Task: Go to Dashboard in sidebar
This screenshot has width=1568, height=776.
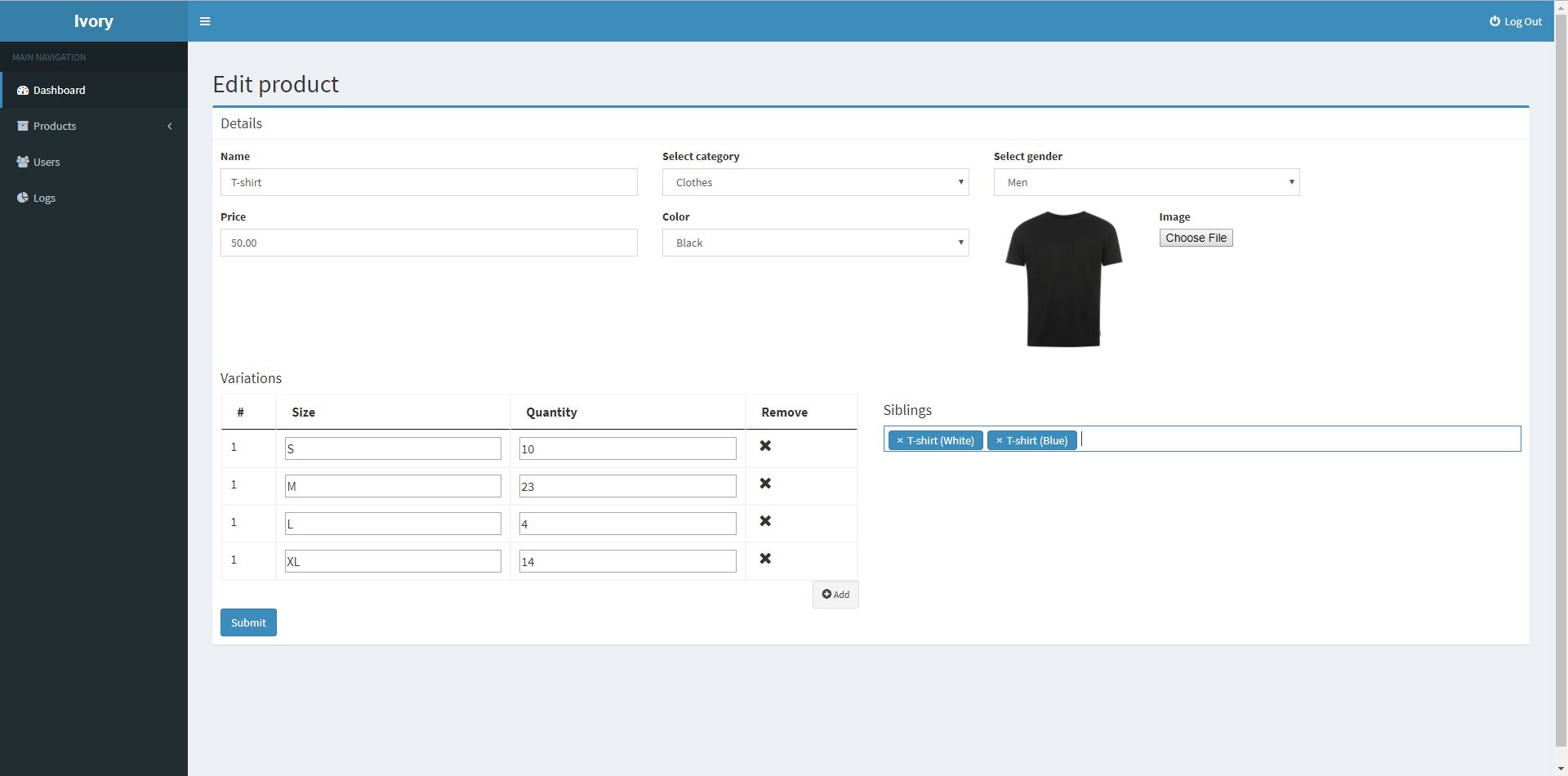Action: [59, 90]
